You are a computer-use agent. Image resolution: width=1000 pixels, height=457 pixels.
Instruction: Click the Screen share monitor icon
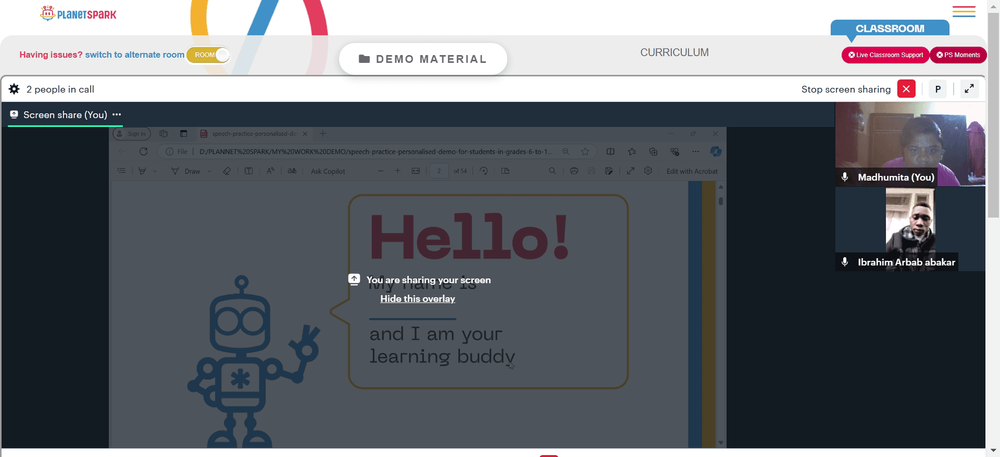[x=14, y=115]
